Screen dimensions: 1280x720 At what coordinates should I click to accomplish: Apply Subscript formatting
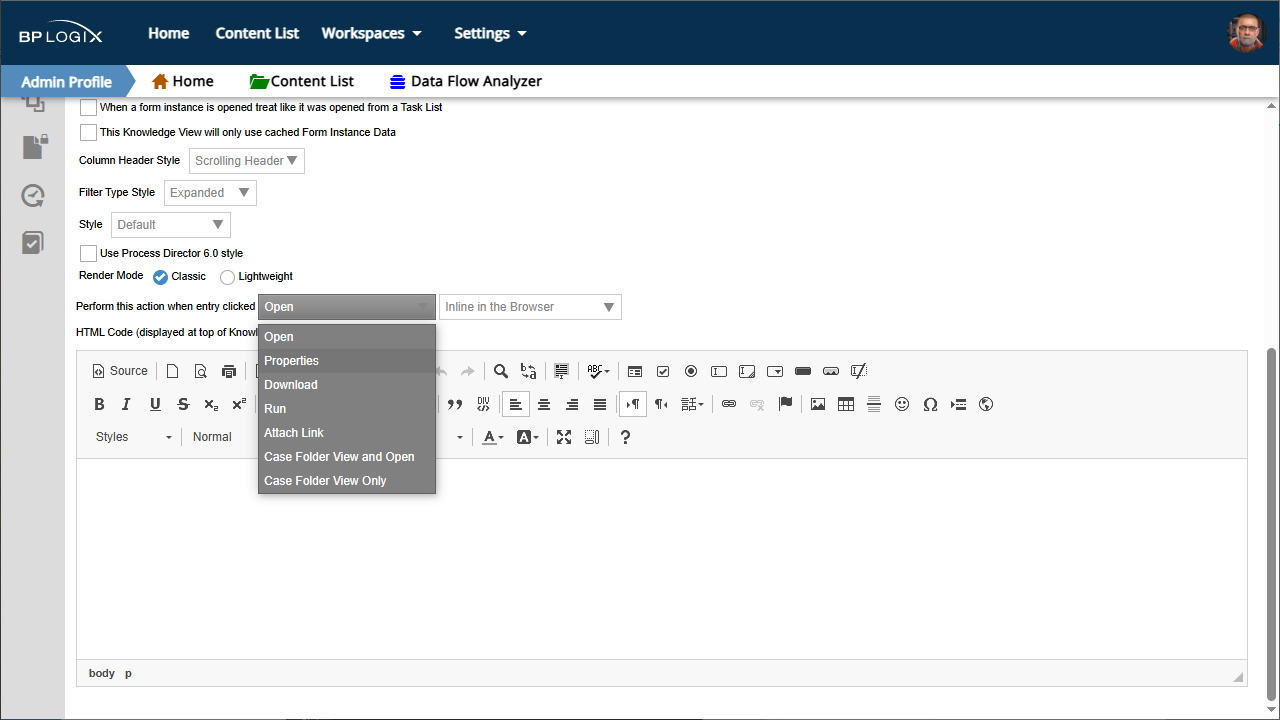point(211,405)
